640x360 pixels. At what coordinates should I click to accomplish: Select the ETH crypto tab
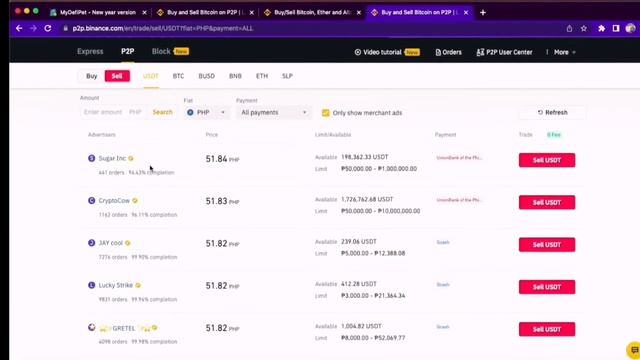click(262, 76)
